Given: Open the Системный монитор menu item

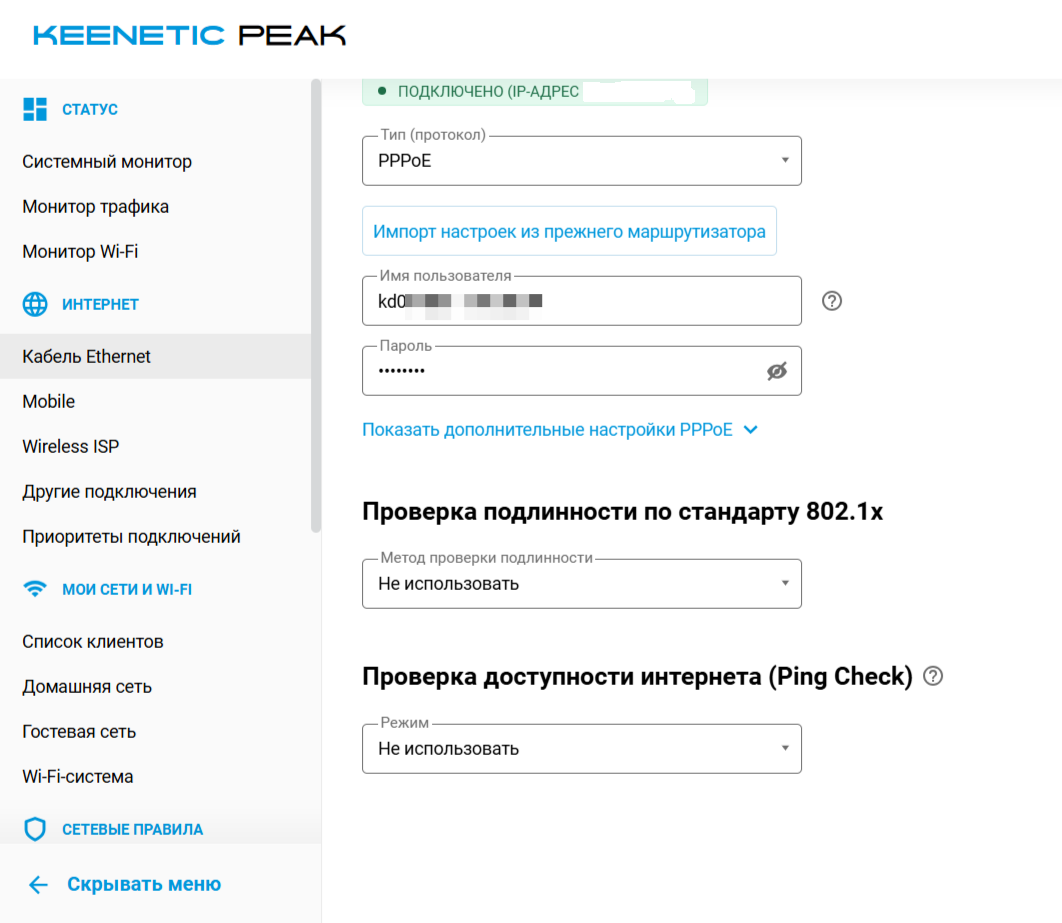Looking at the screenshot, I should coord(107,162).
